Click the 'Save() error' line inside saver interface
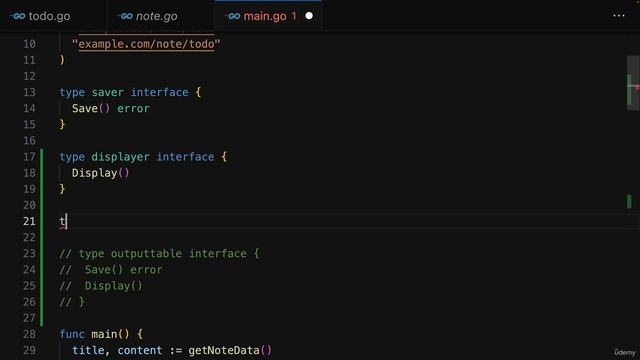 pyautogui.click(x=111, y=109)
